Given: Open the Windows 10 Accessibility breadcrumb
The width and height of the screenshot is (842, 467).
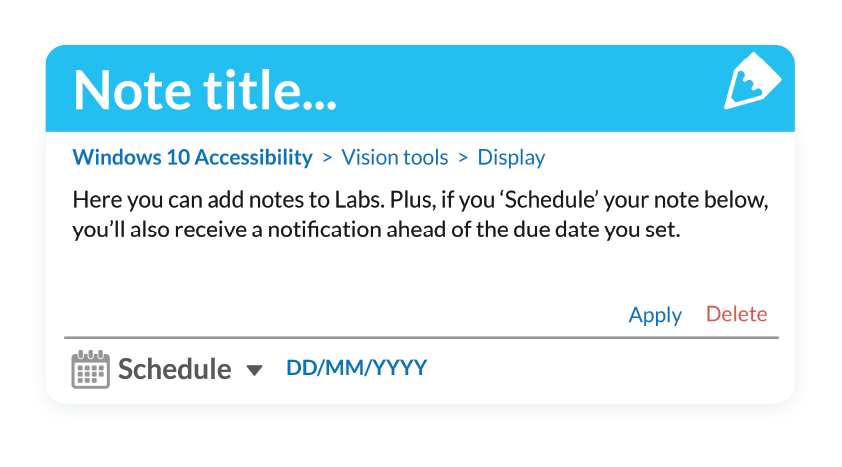Looking at the screenshot, I should pos(192,157).
